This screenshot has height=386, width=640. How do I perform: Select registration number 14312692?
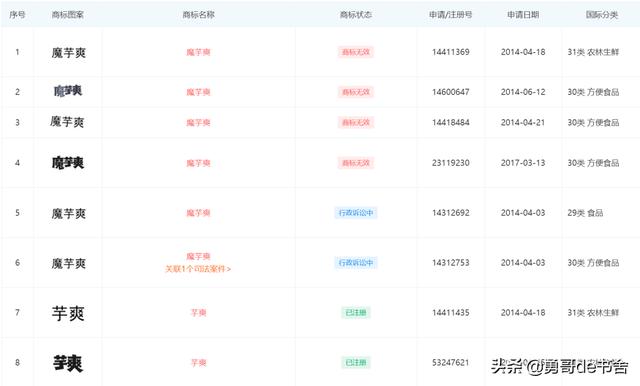point(451,213)
